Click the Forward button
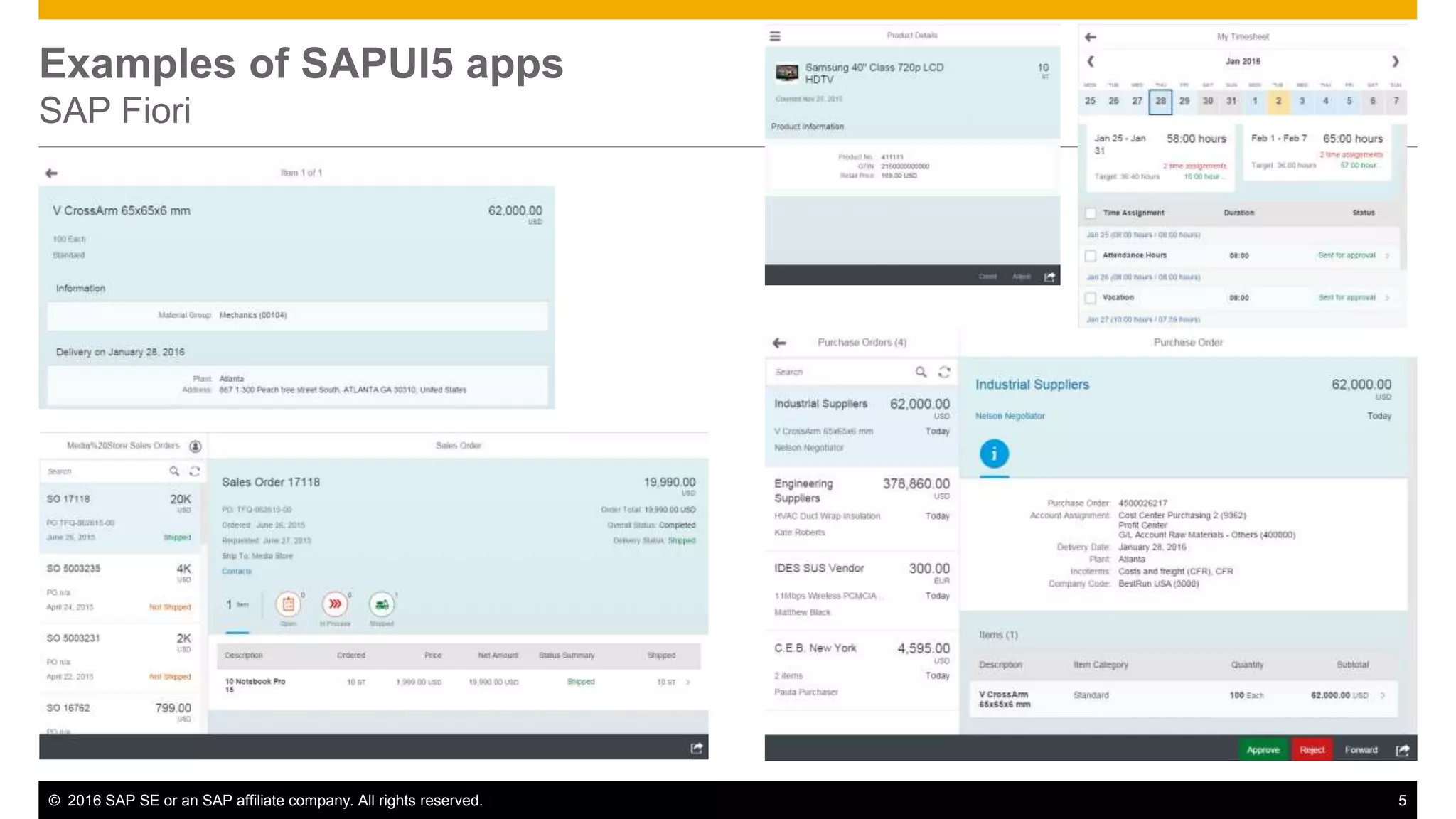The height and width of the screenshot is (819, 1456). pos(1361,750)
